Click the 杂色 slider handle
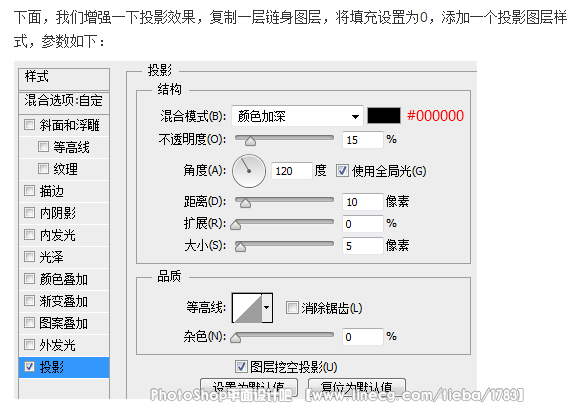The image size is (574, 412). click(x=236, y=338)
